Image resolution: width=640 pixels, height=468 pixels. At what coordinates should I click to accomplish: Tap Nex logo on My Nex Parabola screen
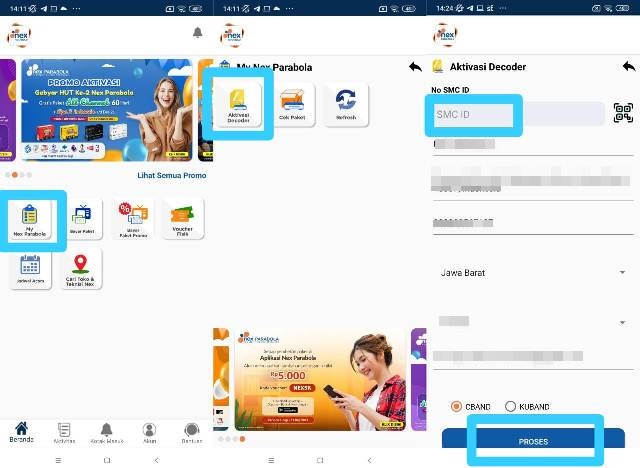(232, 35)
